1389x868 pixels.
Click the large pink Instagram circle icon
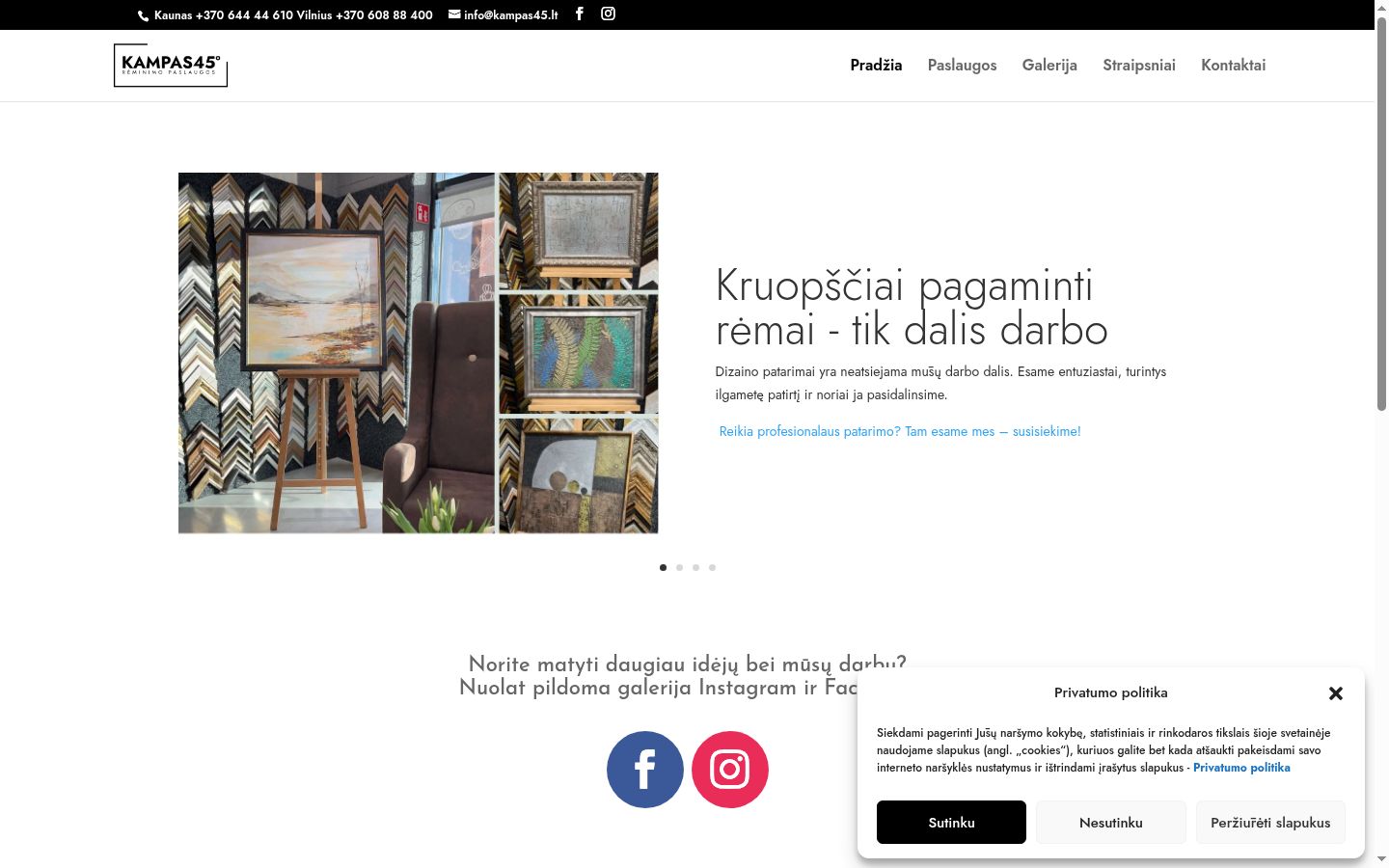(730, 770)
